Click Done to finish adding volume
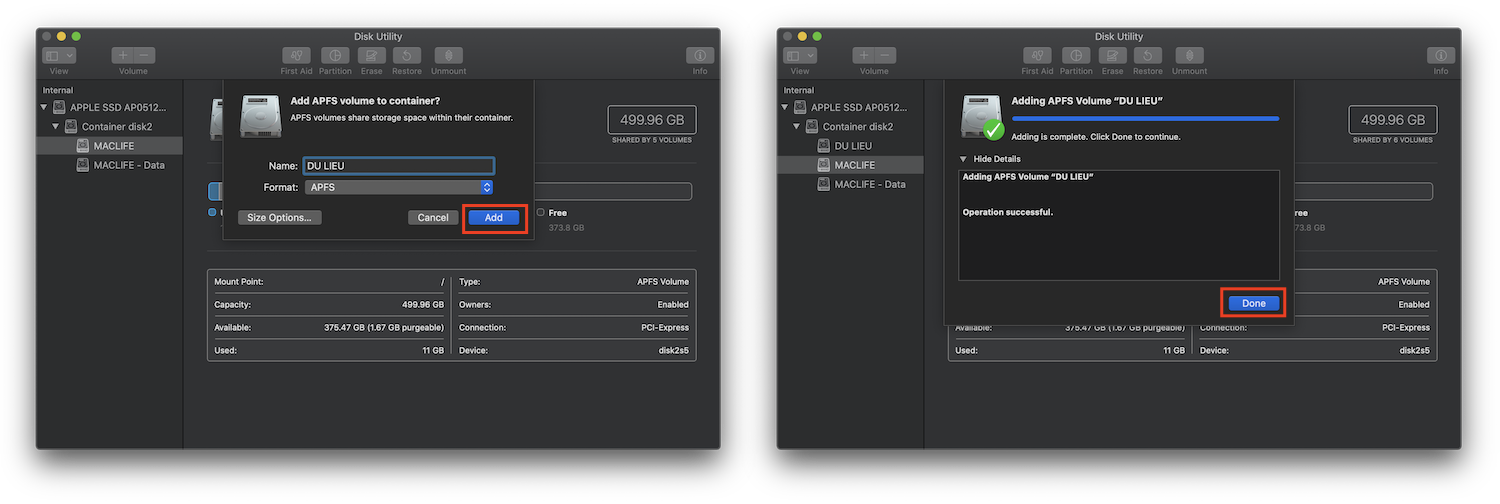 (1253, 303)
